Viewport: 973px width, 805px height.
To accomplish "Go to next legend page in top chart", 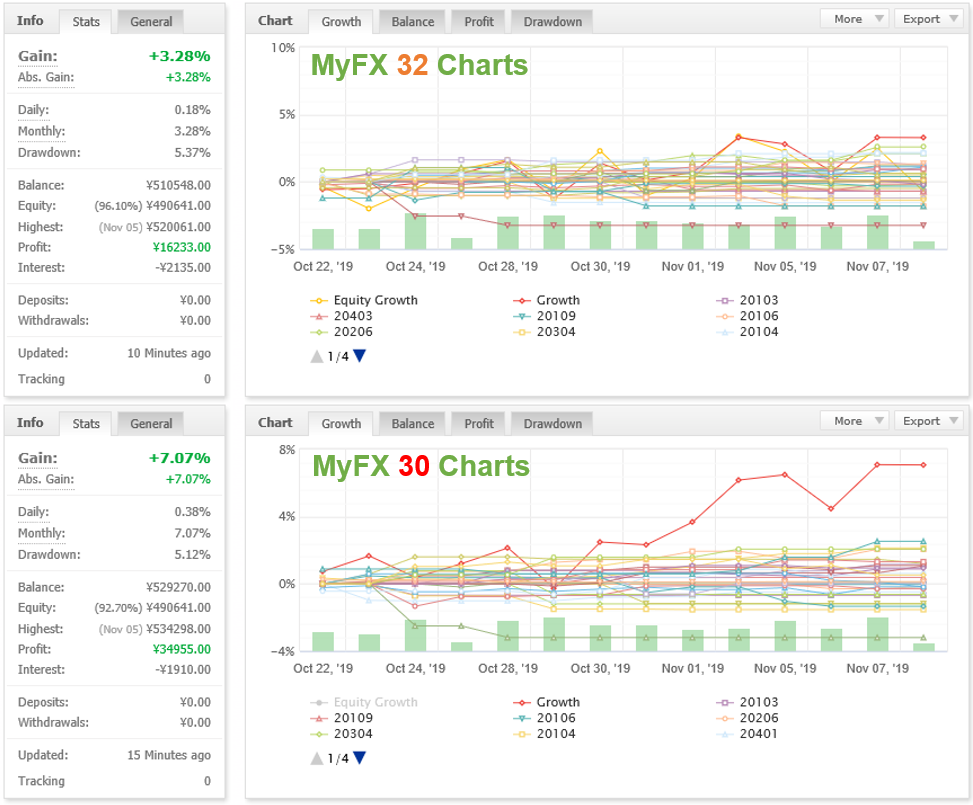I will (x=359, y=356).
